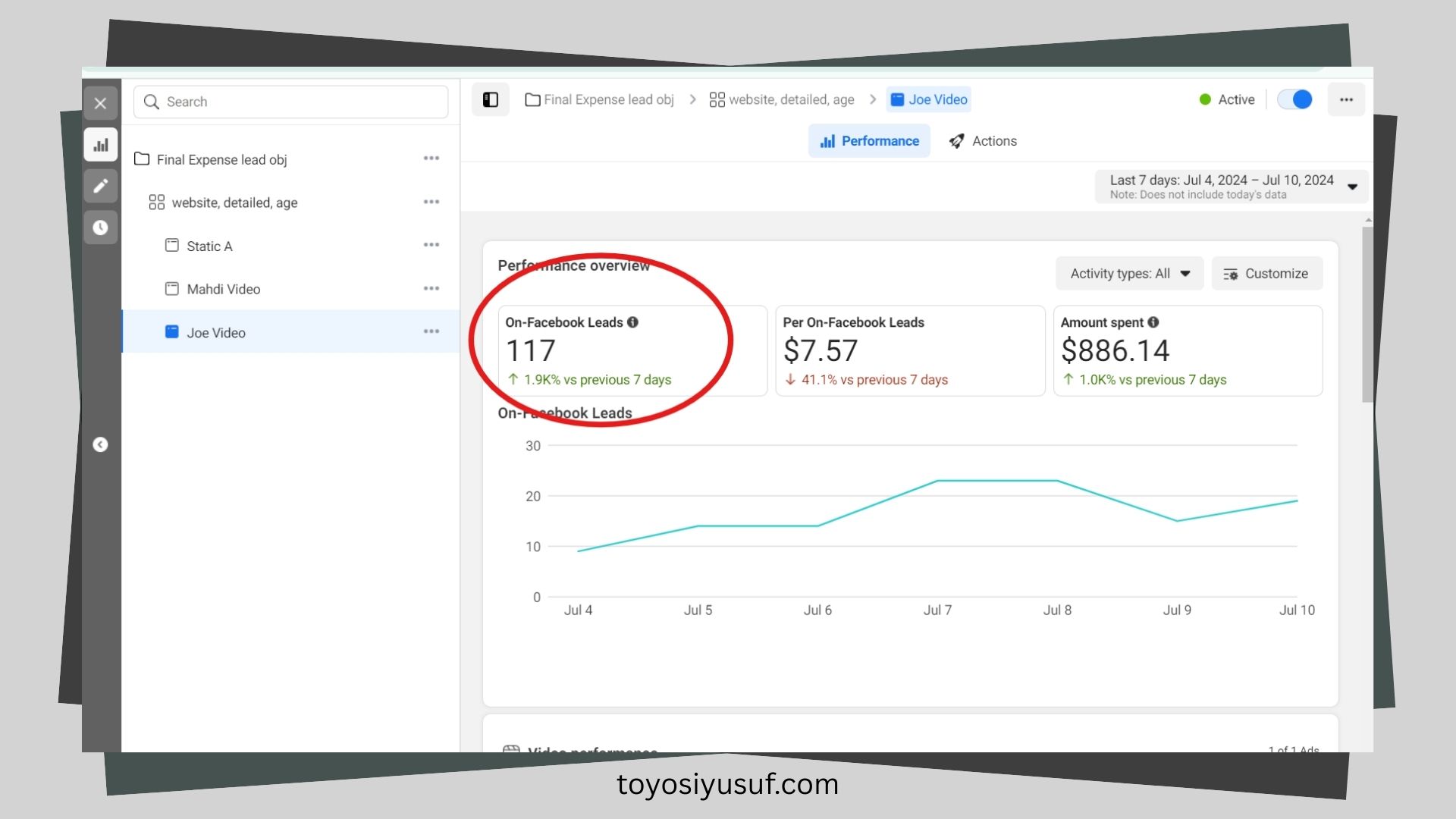
Task: Select website, detailed, age ad set
Action: click(x=290, y=202)
